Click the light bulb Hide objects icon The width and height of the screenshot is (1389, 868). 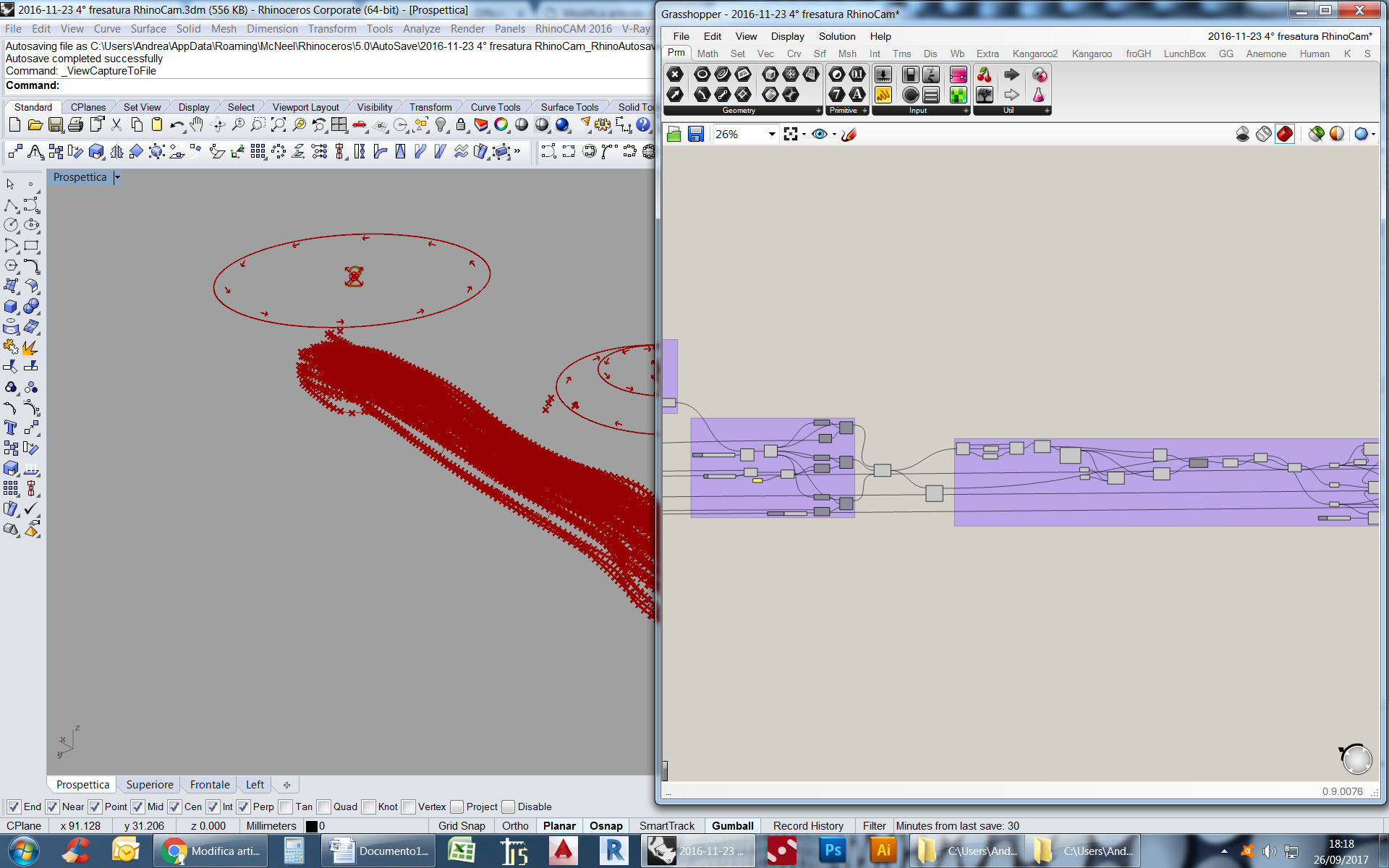pos(440,125)
